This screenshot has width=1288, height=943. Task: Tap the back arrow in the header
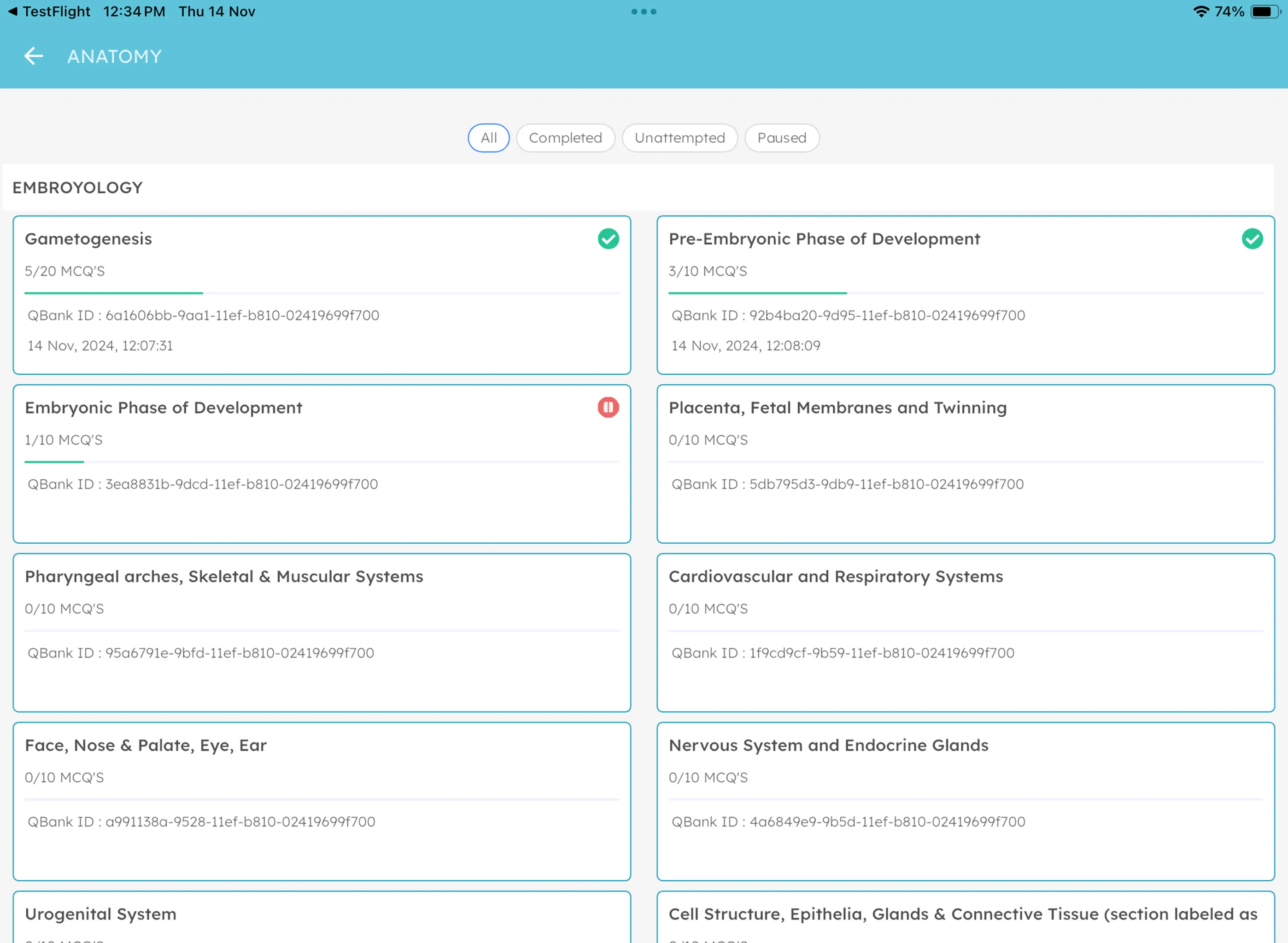coord(34,56)
